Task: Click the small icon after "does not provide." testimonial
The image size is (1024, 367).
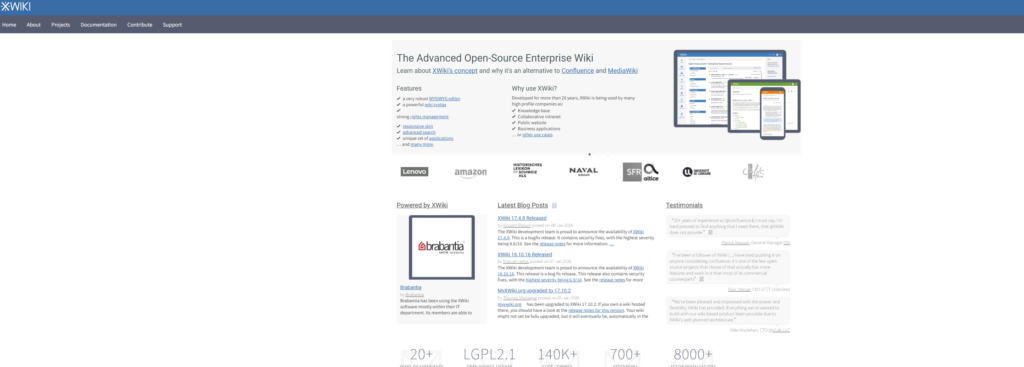Action: click(x=711, y=232)
